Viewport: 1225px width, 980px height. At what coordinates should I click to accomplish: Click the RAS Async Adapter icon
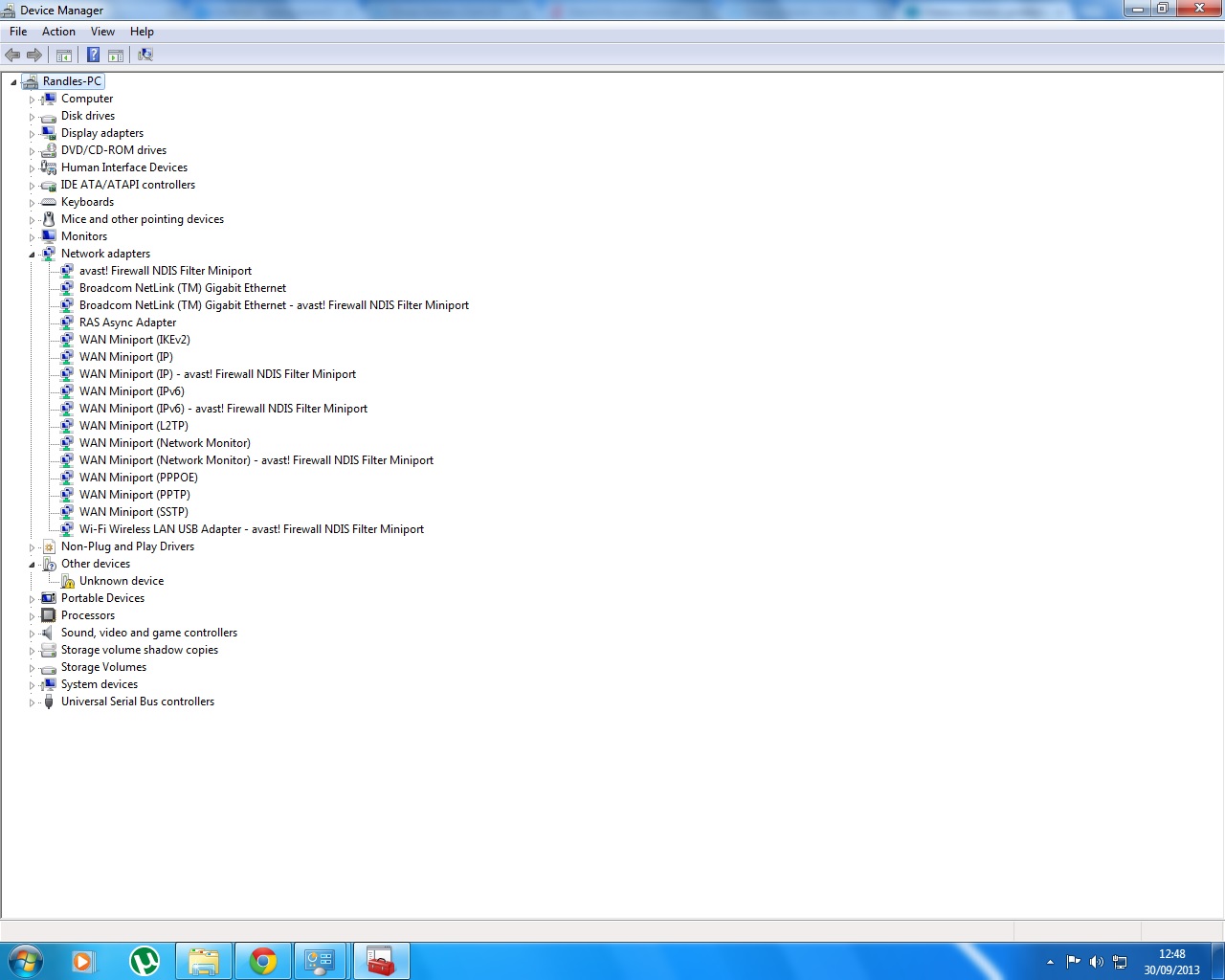point(67,323)
